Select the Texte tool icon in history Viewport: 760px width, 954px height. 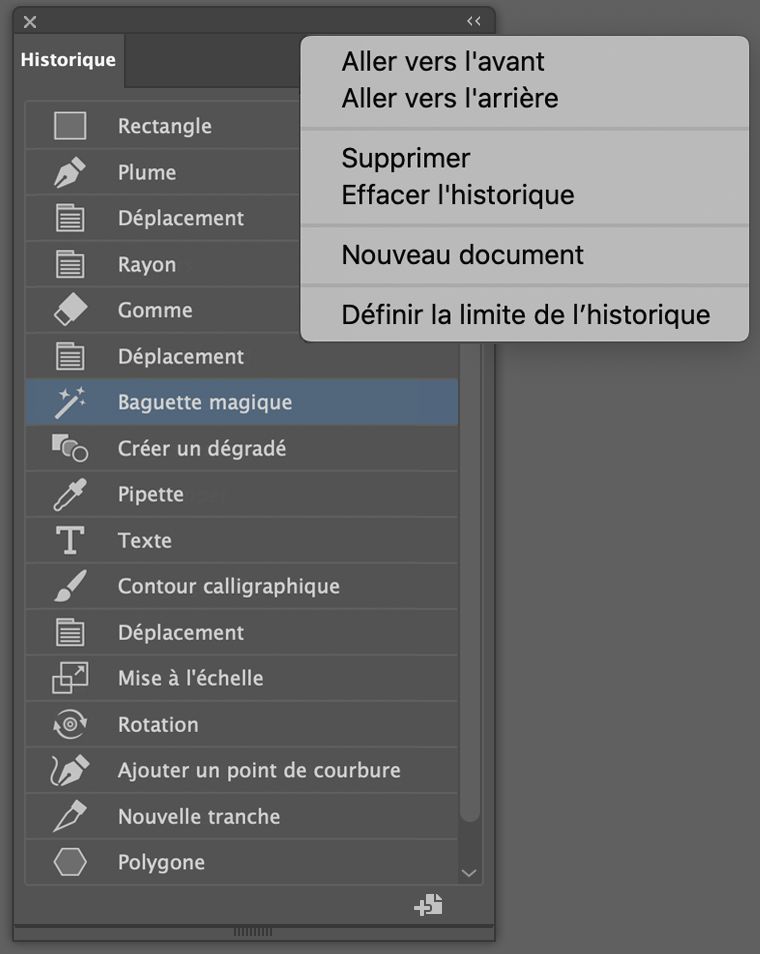click(69, 540)
